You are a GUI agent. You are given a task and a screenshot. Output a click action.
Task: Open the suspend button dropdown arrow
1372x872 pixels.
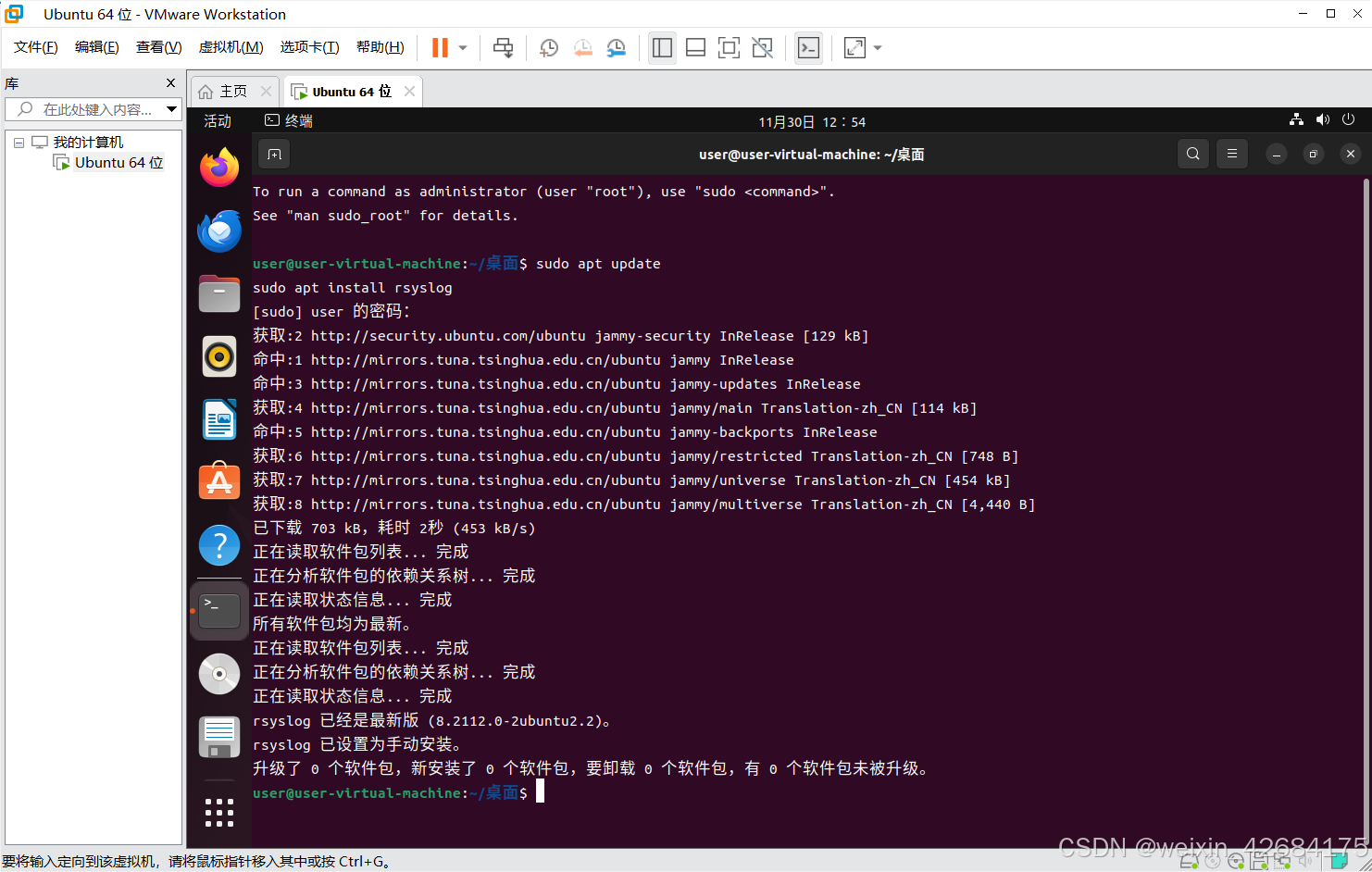[x=461, y=48]
